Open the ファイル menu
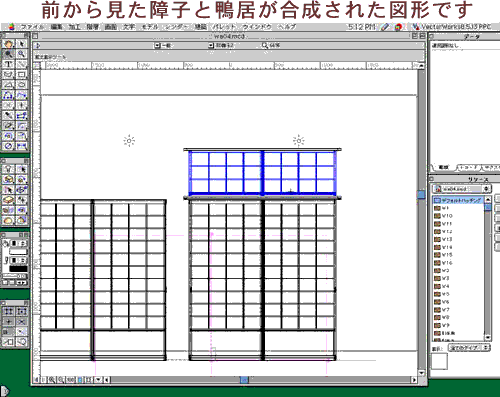 [32, 27]
